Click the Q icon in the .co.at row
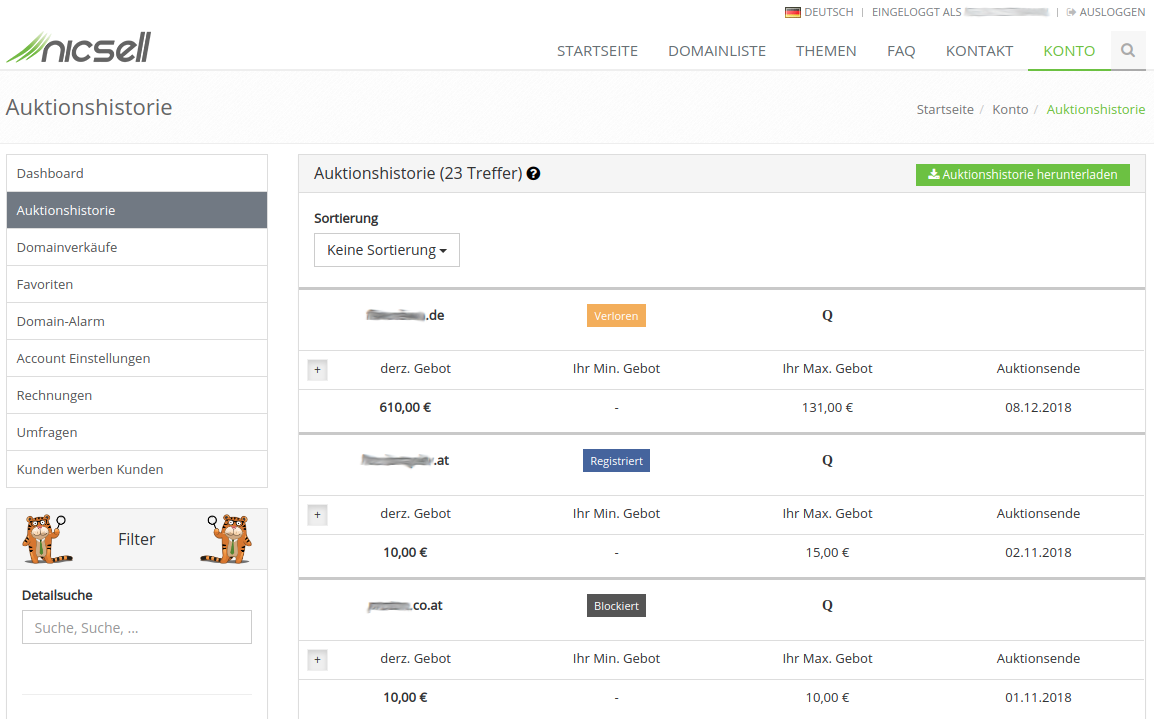 [827, 606]
